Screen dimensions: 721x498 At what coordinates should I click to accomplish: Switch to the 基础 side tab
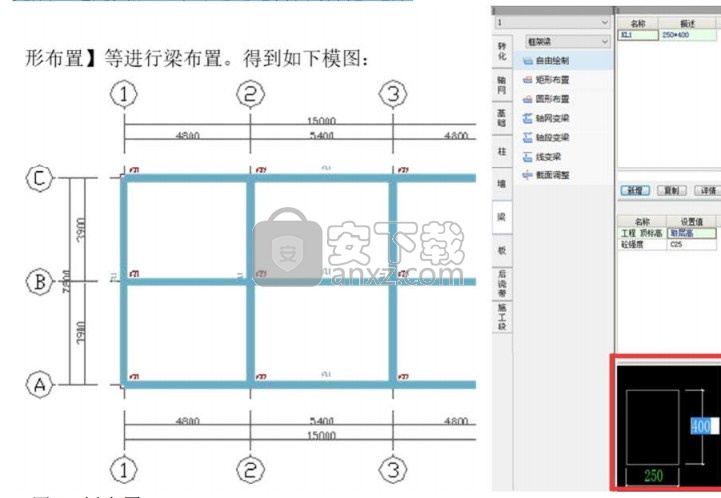coord(502,118)
